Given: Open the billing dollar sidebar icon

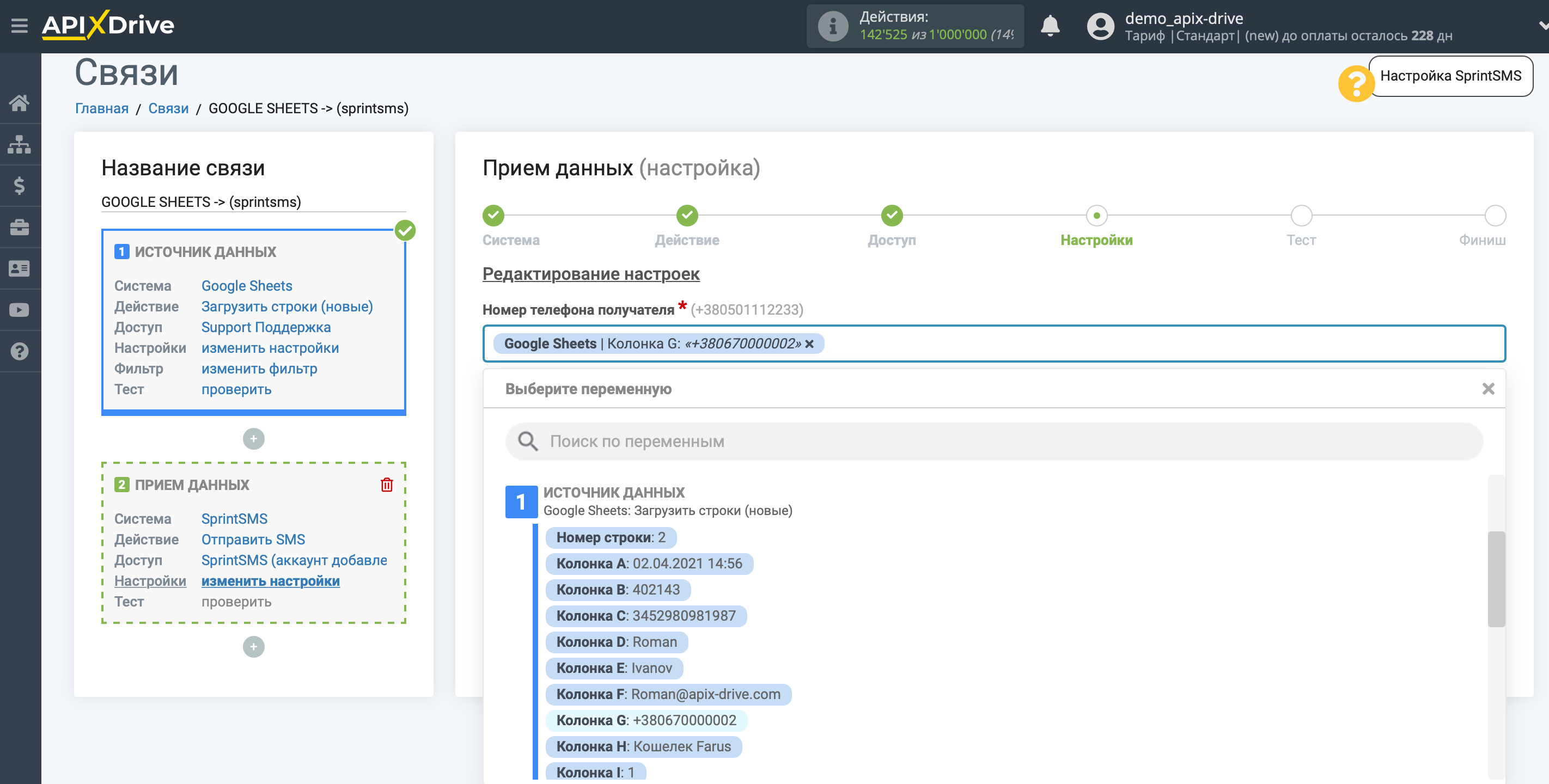Looking at the screenshot, I should pos(19,186).
